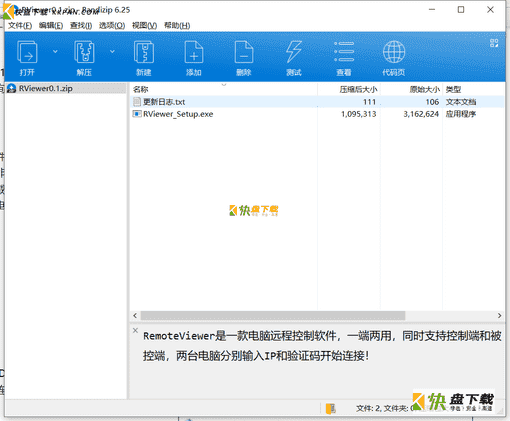The width and height of the screenshot is (510, 421).
Task: Click the horizontal scrollbar thumb in file list
Action: click(273, 315)
